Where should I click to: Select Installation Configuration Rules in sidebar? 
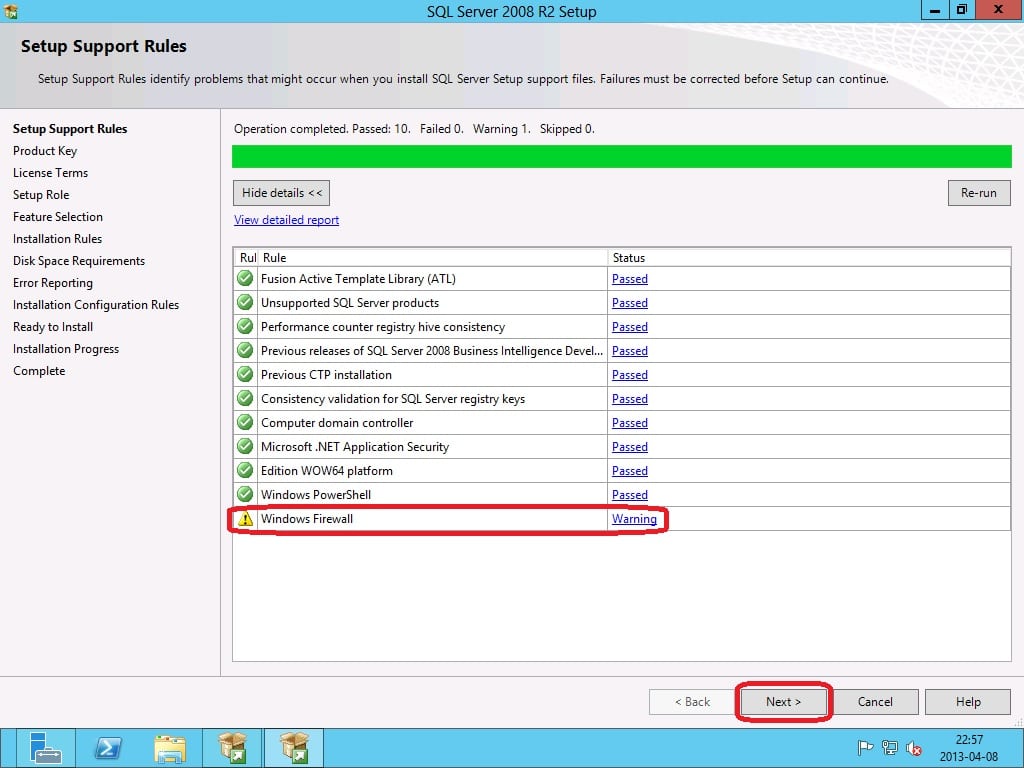click(96, 305)
